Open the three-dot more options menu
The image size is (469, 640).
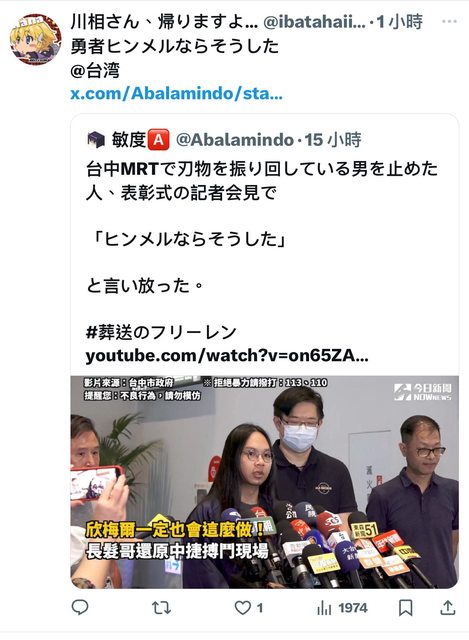449,21
